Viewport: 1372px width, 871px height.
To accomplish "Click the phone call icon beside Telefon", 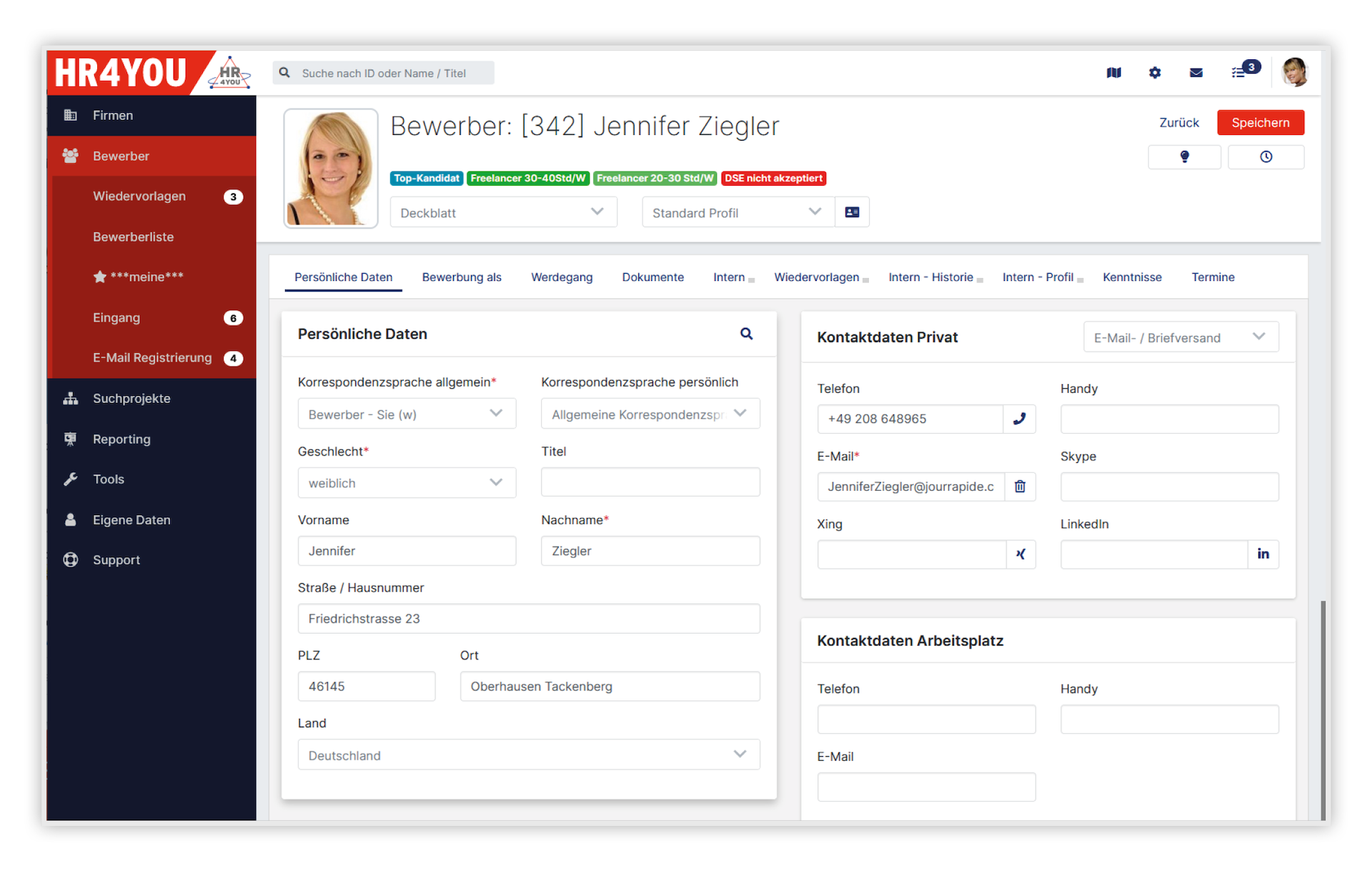I will click(1019, 419).
